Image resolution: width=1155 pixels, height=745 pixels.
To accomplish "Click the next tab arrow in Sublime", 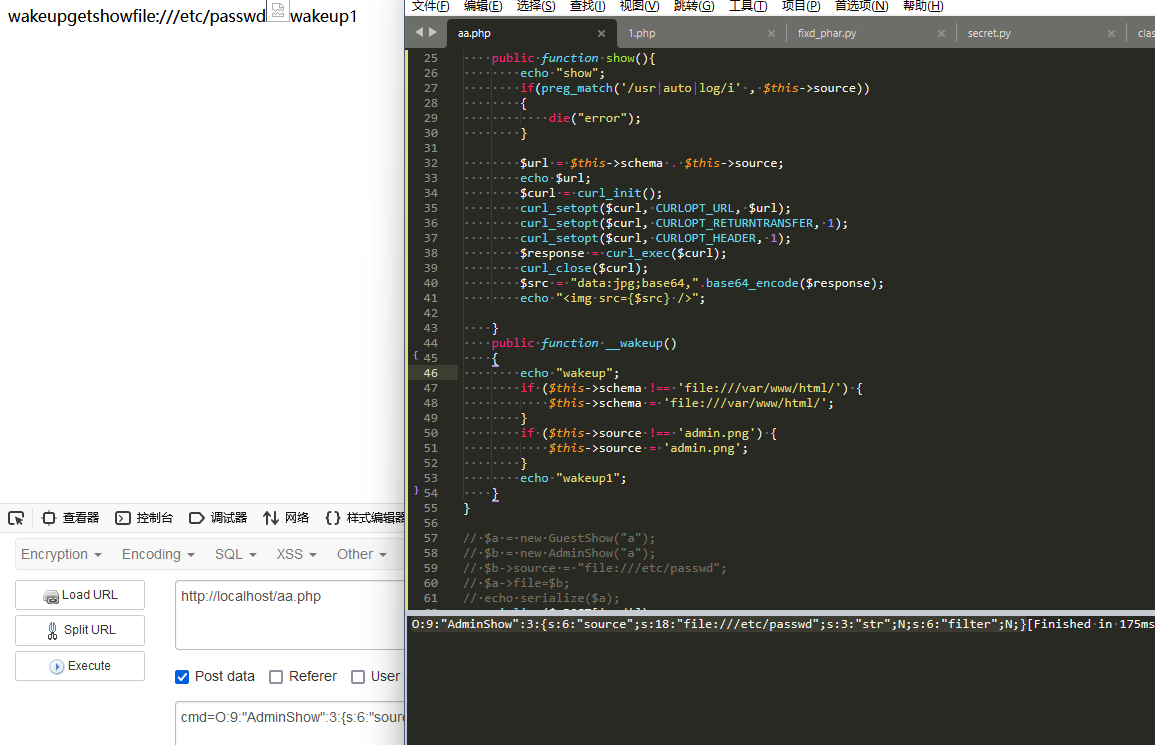I will [433, 32].
